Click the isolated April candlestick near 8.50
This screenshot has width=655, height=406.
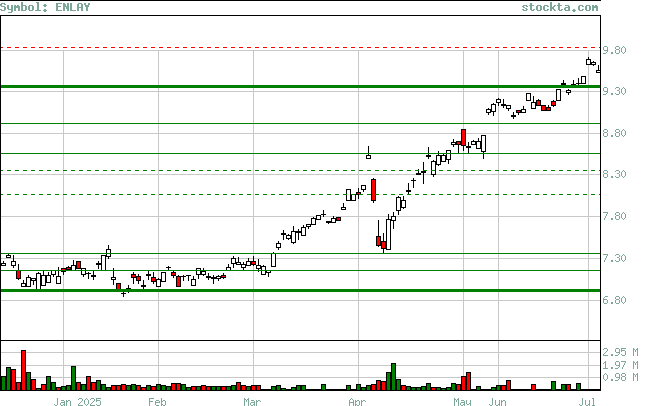click(x=368, y=153)
